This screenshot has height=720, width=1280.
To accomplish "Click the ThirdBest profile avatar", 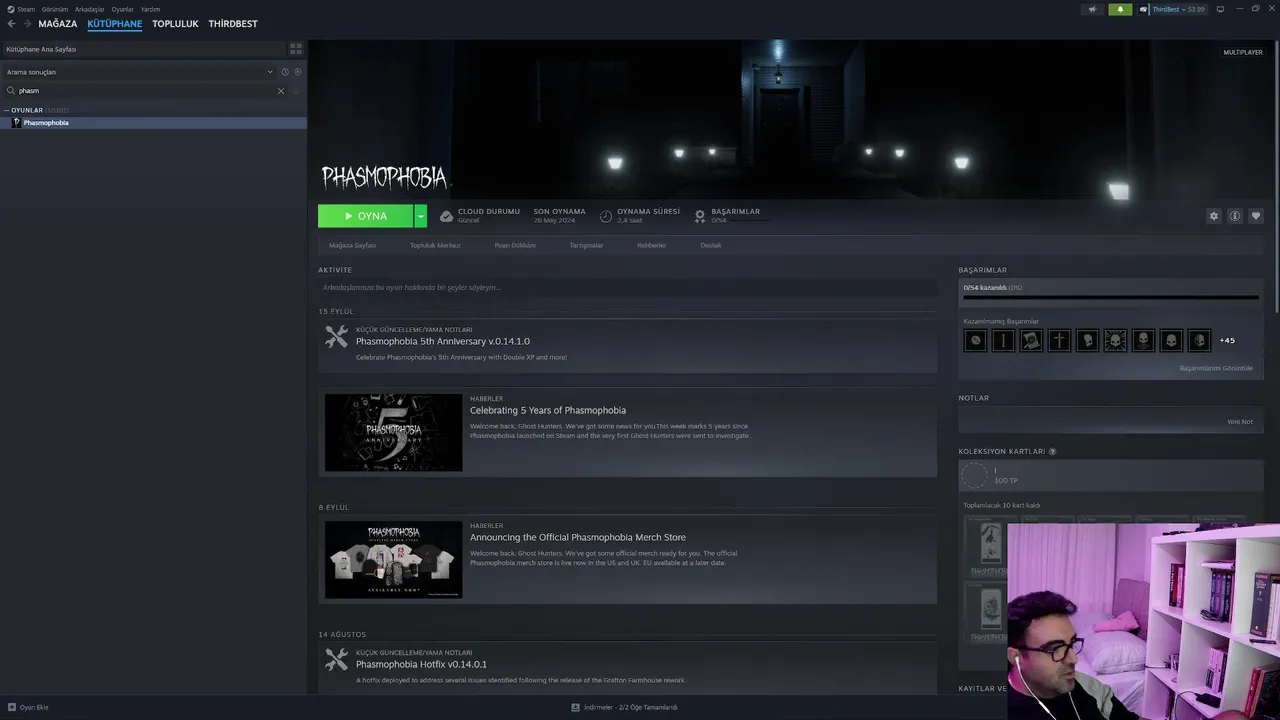I will (1144, 9).
